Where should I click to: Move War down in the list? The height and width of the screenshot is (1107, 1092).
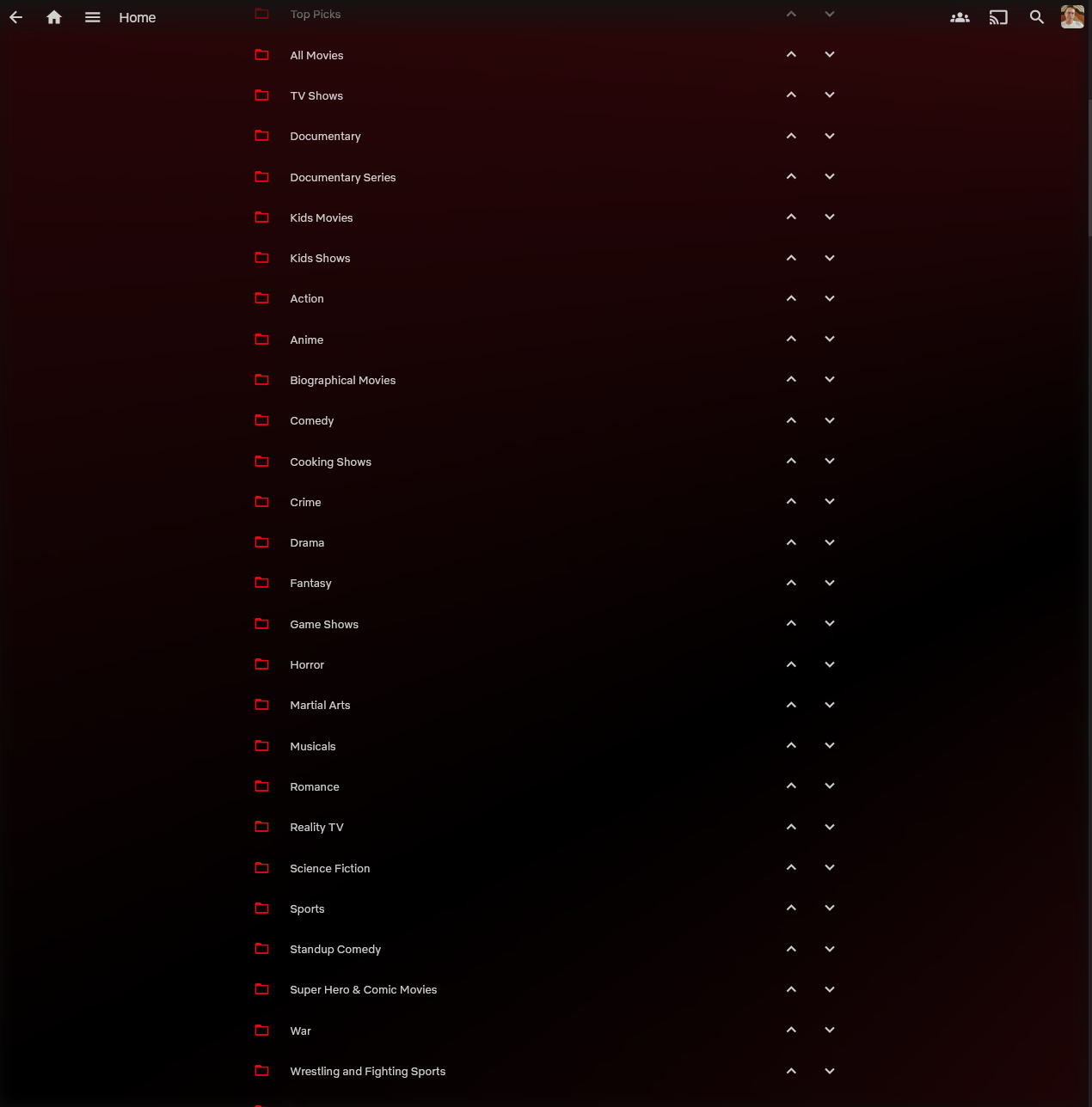pos(830,1031)
